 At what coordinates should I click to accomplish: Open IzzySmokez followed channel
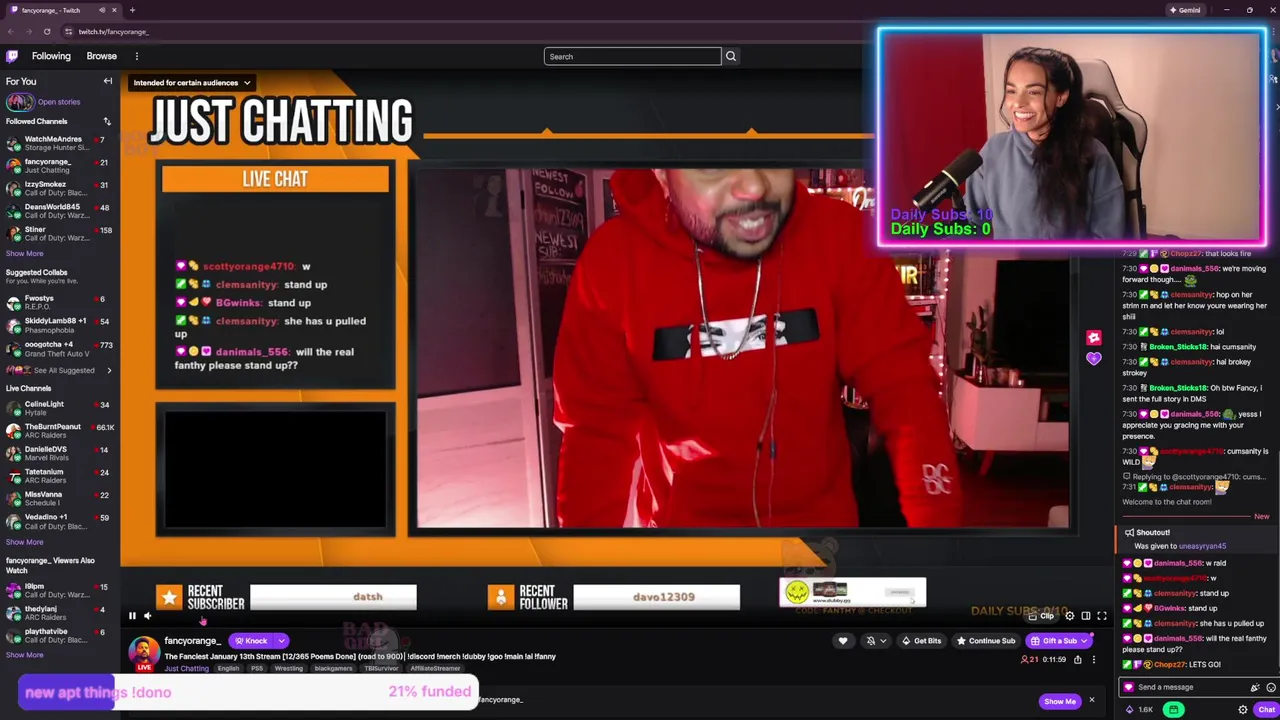point(58,188)
